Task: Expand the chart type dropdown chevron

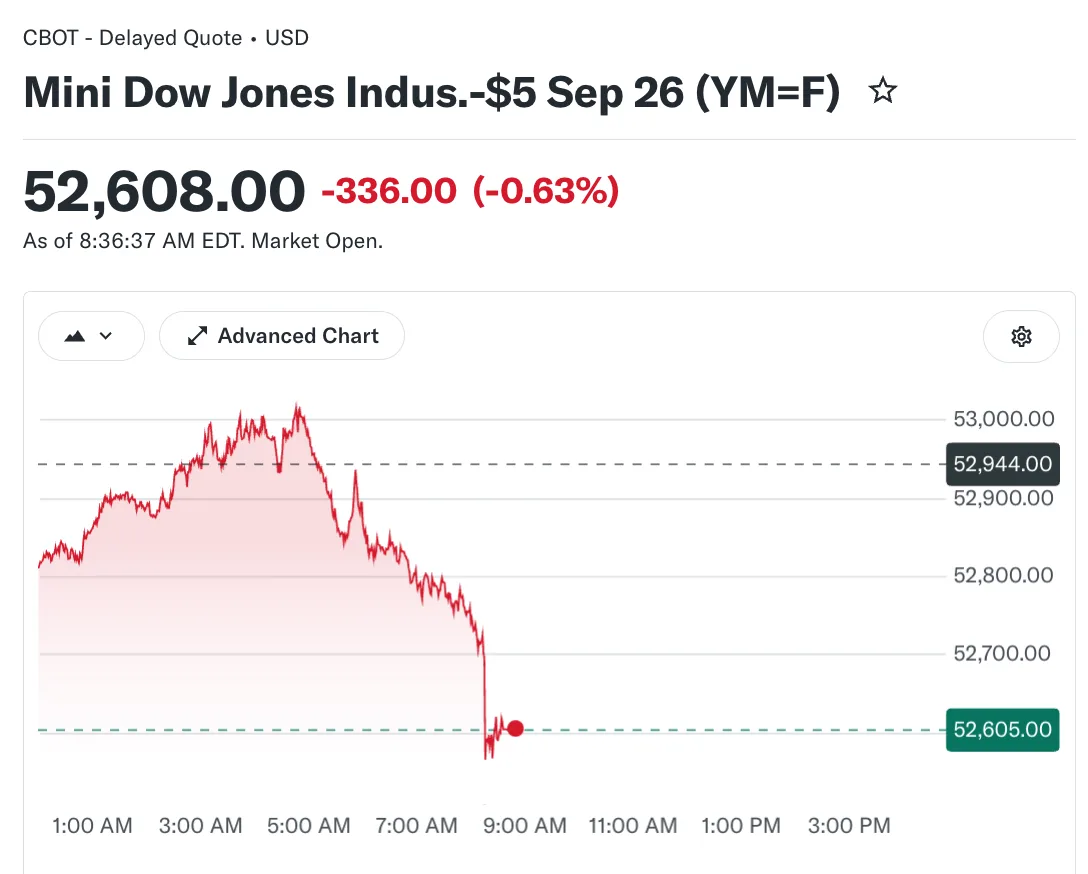Action: tap(105, 336)
